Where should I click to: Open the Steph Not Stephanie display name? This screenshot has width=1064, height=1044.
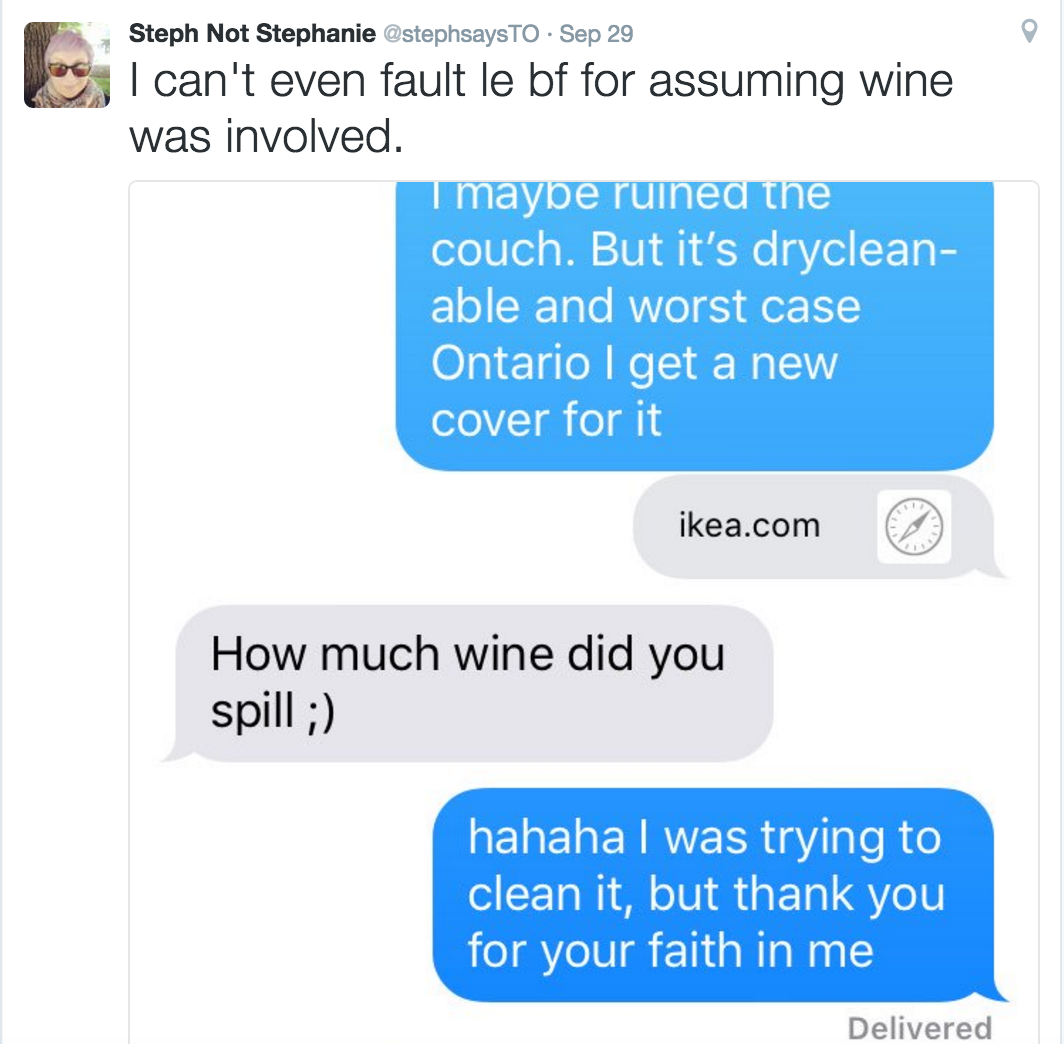point(250,34)
